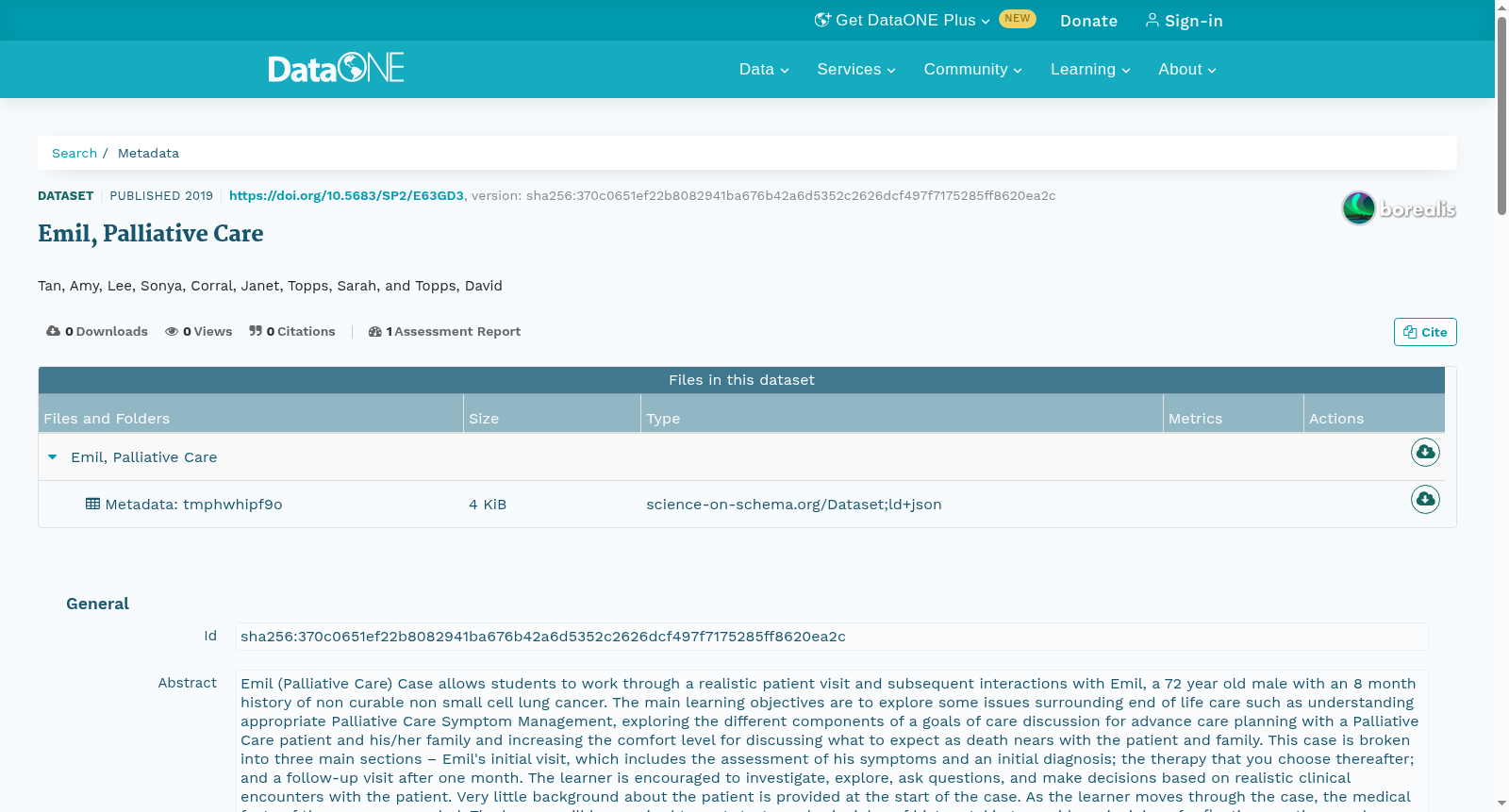
Task: Click the DataONE logo
Action: click(336, 68)
